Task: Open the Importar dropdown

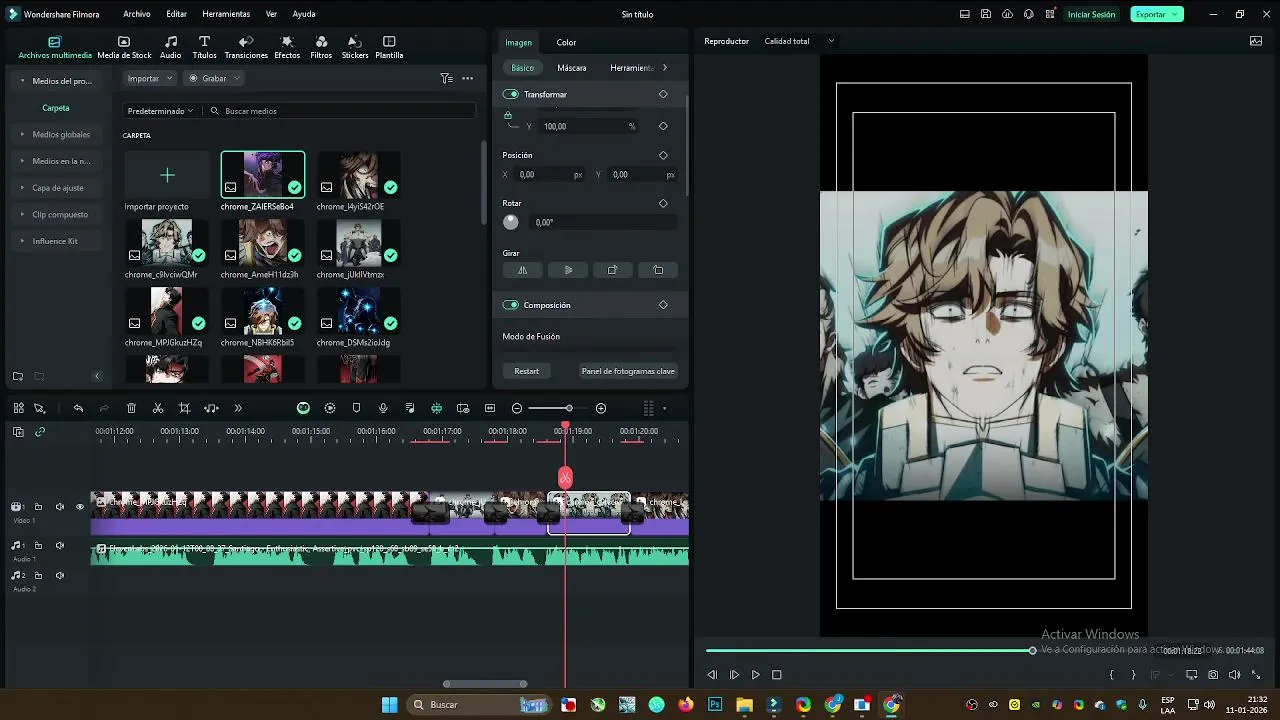Action: (x=150, y=78)
